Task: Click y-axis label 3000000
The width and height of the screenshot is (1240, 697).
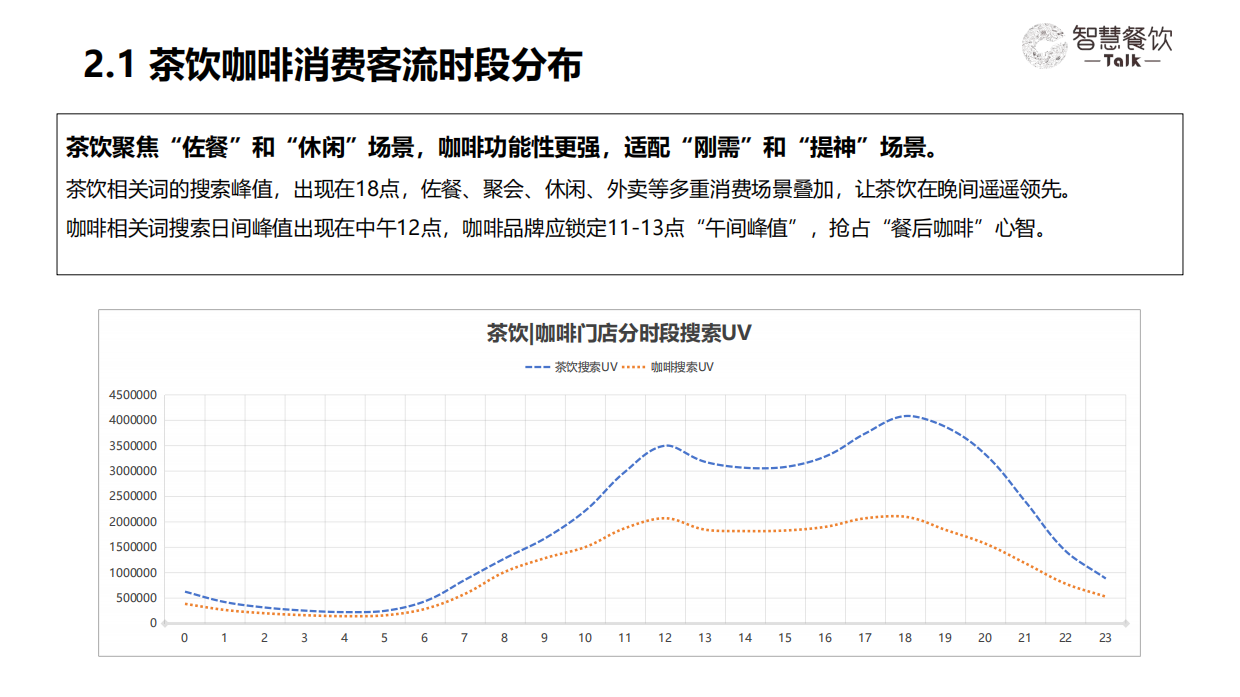Action: (x=133, y=471)
